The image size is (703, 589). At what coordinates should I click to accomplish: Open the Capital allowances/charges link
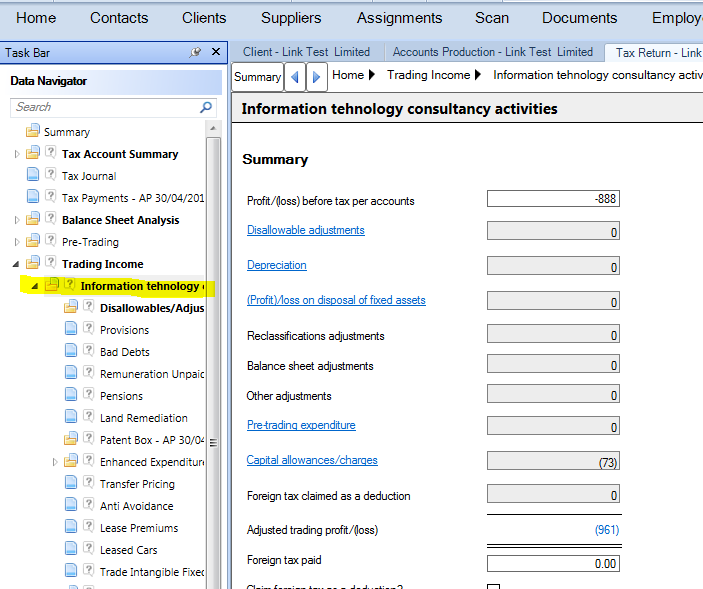[x=312, y=460]
